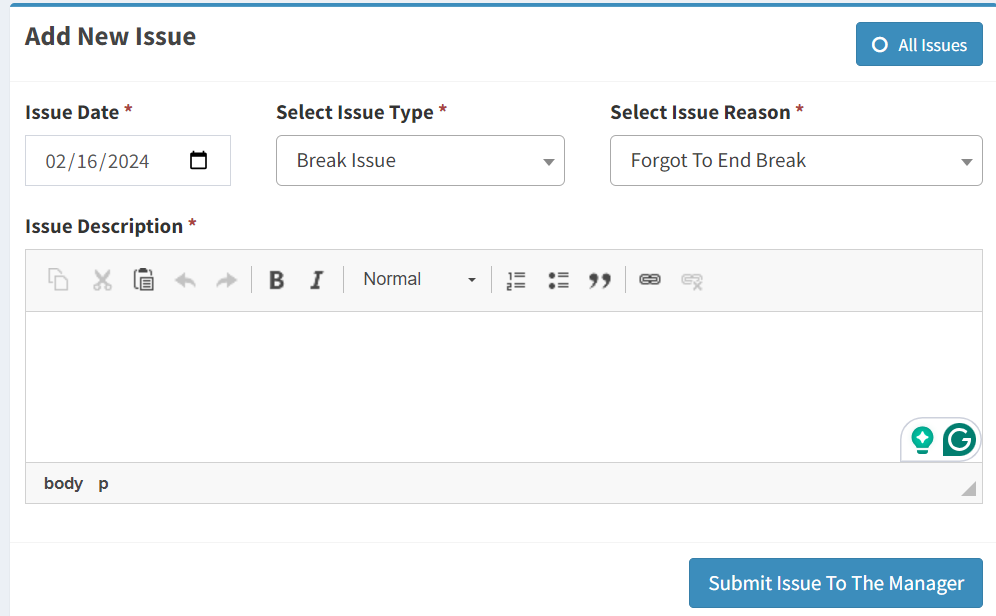Image resolution: width=996 pixels, height=616 pixels.
Task: Open the Select Issue Type dropdown
Action: click(420, 161)
